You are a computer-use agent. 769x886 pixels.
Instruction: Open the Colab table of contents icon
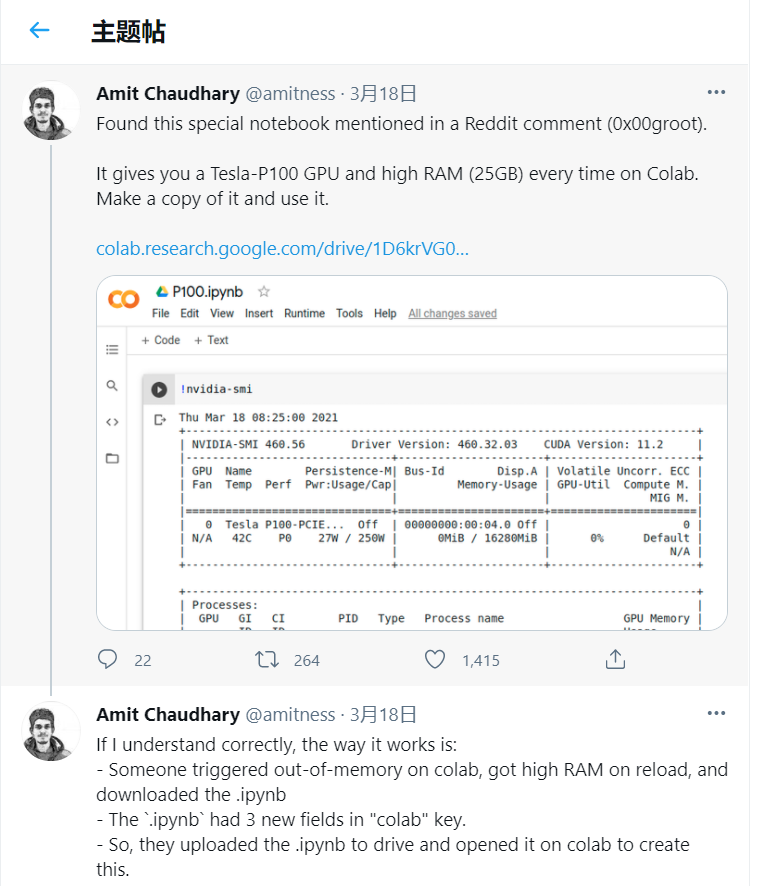[112, 349]
